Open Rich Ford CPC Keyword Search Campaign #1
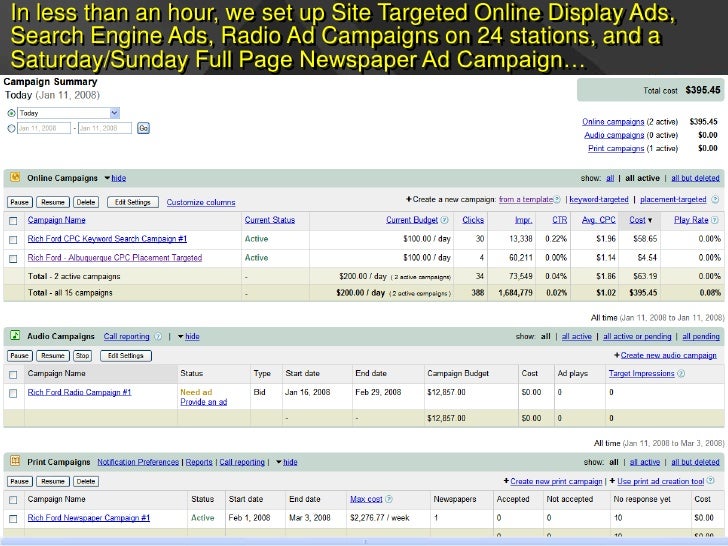The image size is (728, 546). pyautogui.click(x=107, y=239)
